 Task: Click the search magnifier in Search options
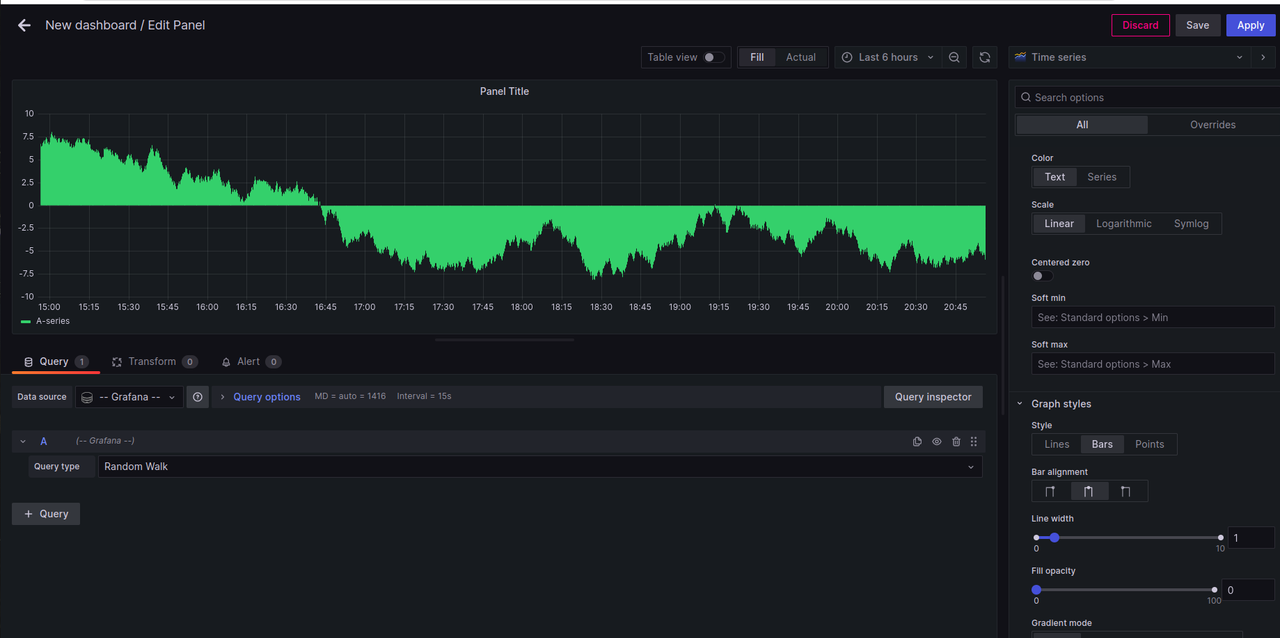(1025, 97)
